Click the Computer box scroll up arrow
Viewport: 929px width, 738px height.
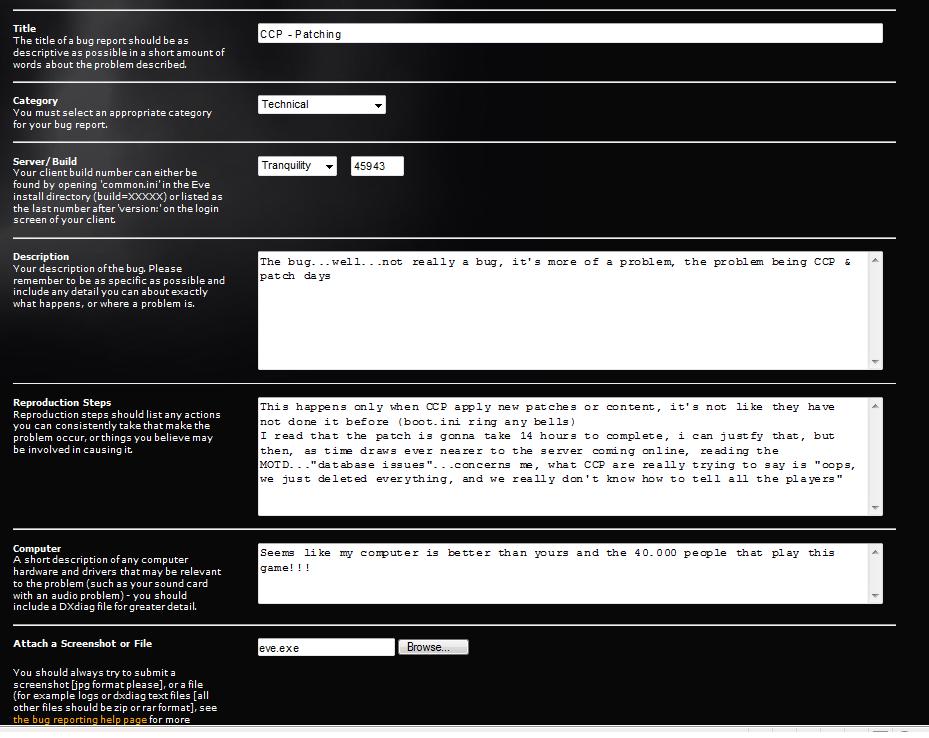(x=876, y=552)
